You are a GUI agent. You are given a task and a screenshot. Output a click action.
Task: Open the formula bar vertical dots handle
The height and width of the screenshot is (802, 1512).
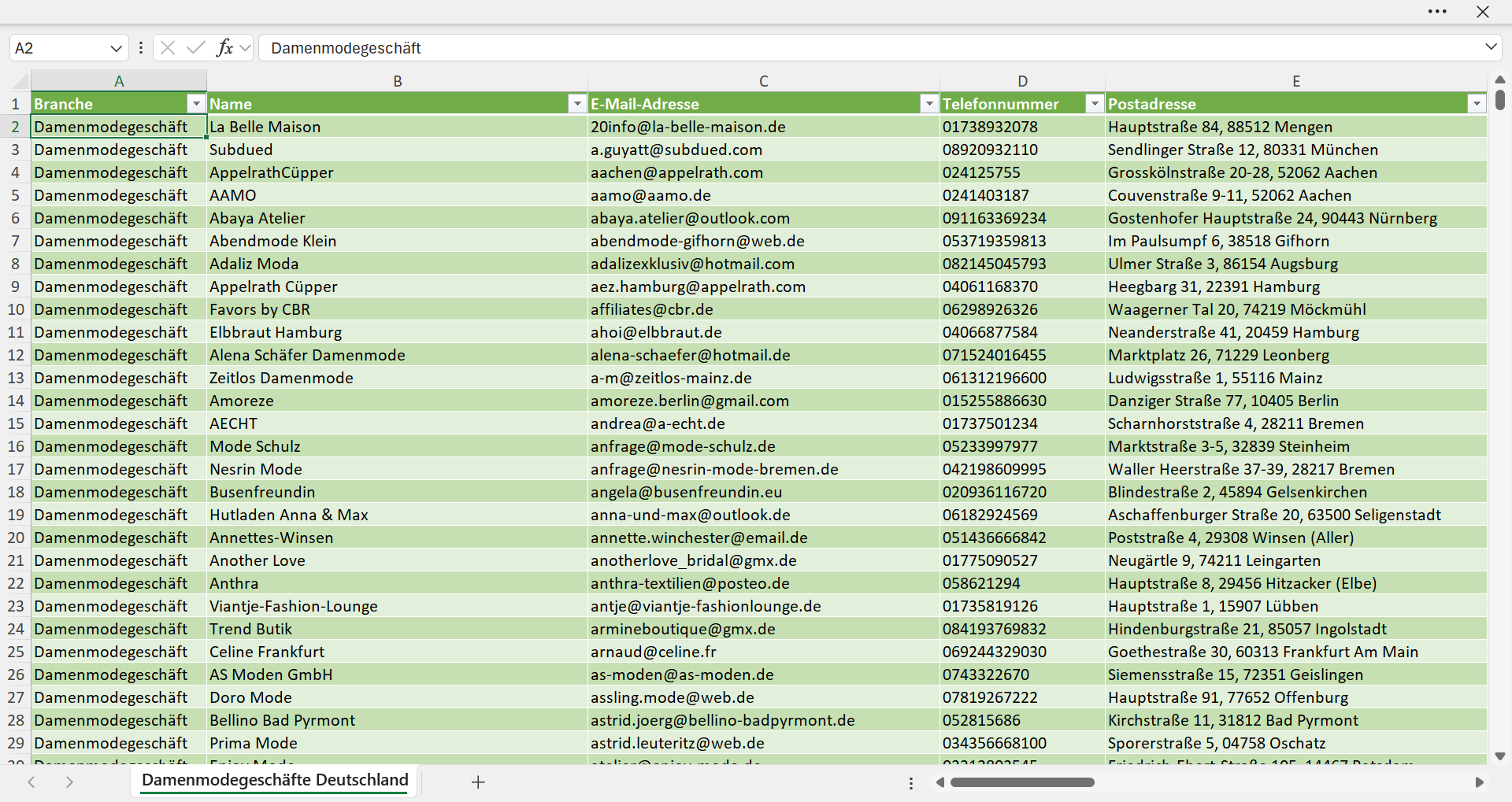click(x=141, y=48)
